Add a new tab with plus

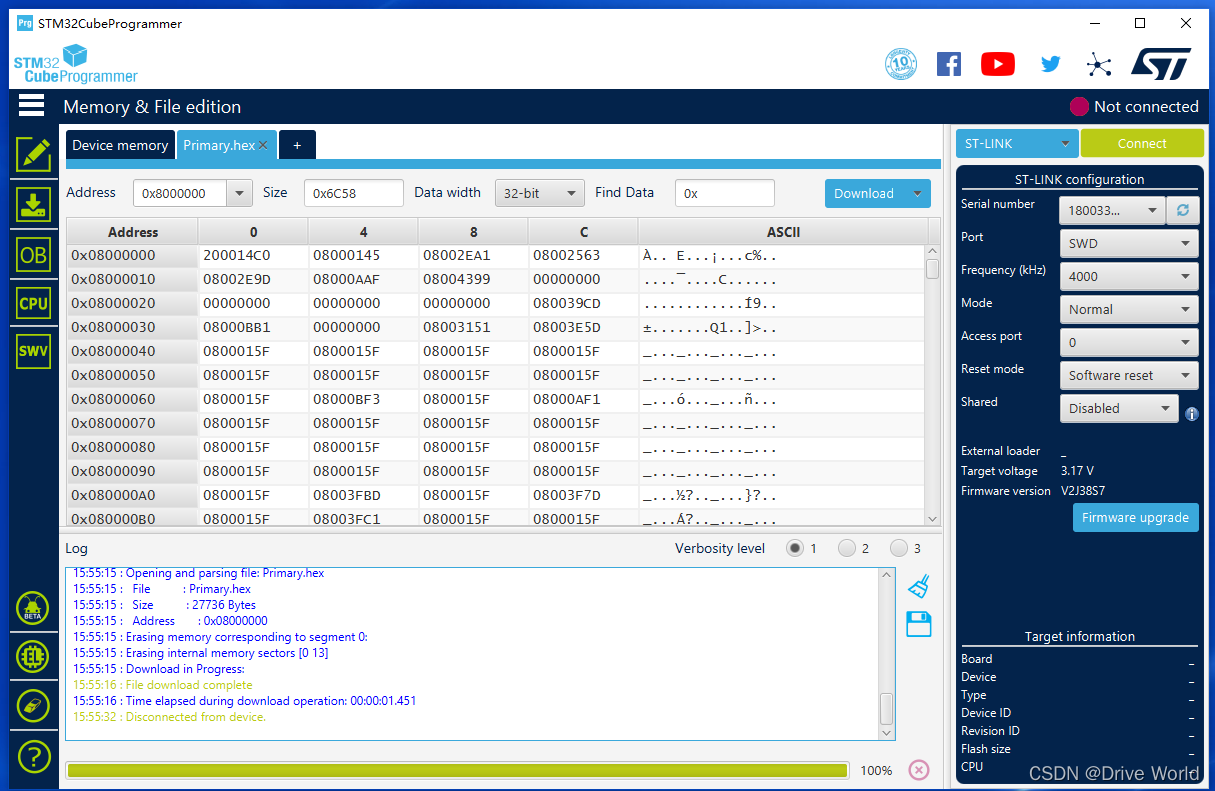coord(297,145)
